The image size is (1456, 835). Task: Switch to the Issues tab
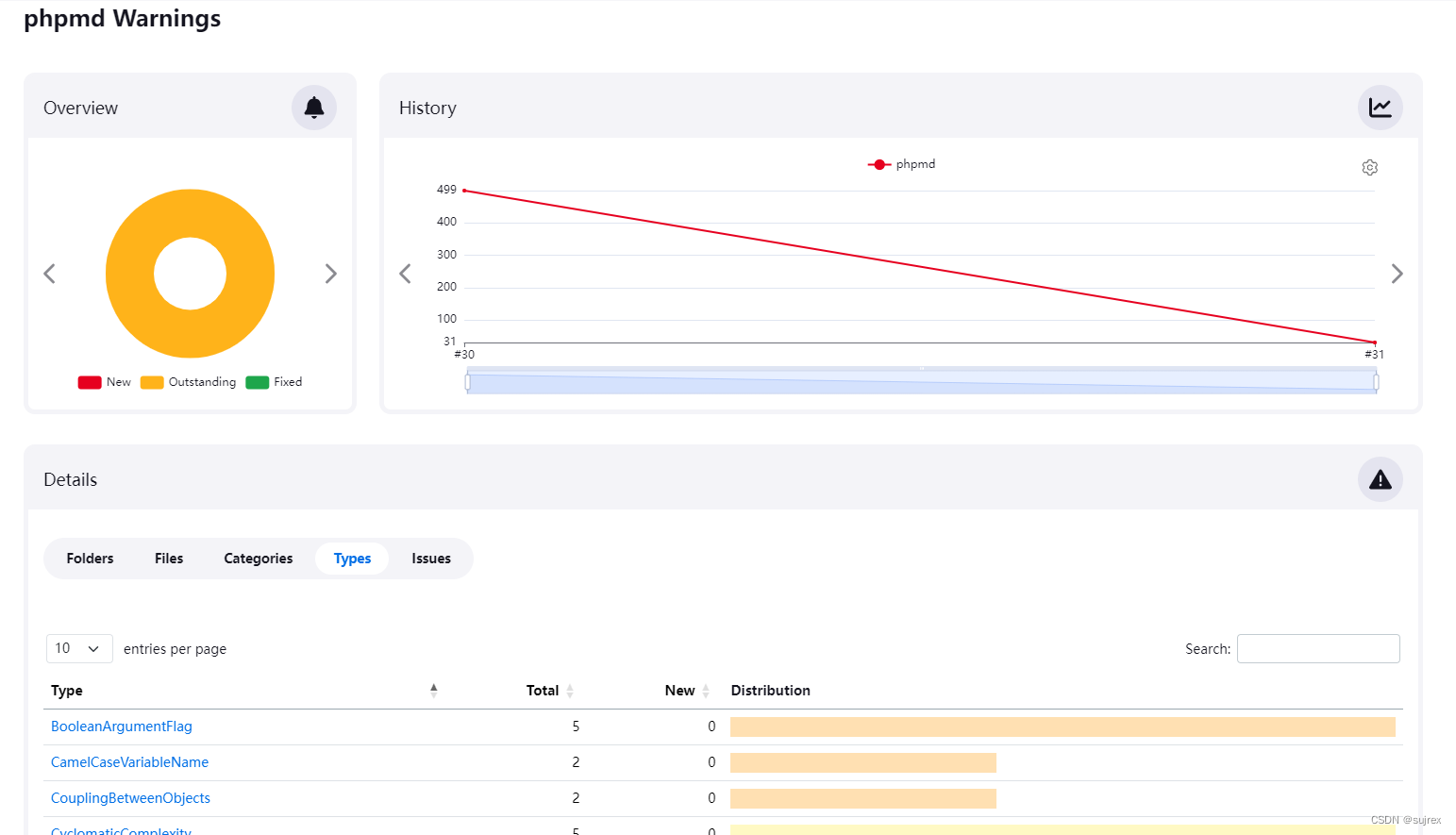point(431,559)
